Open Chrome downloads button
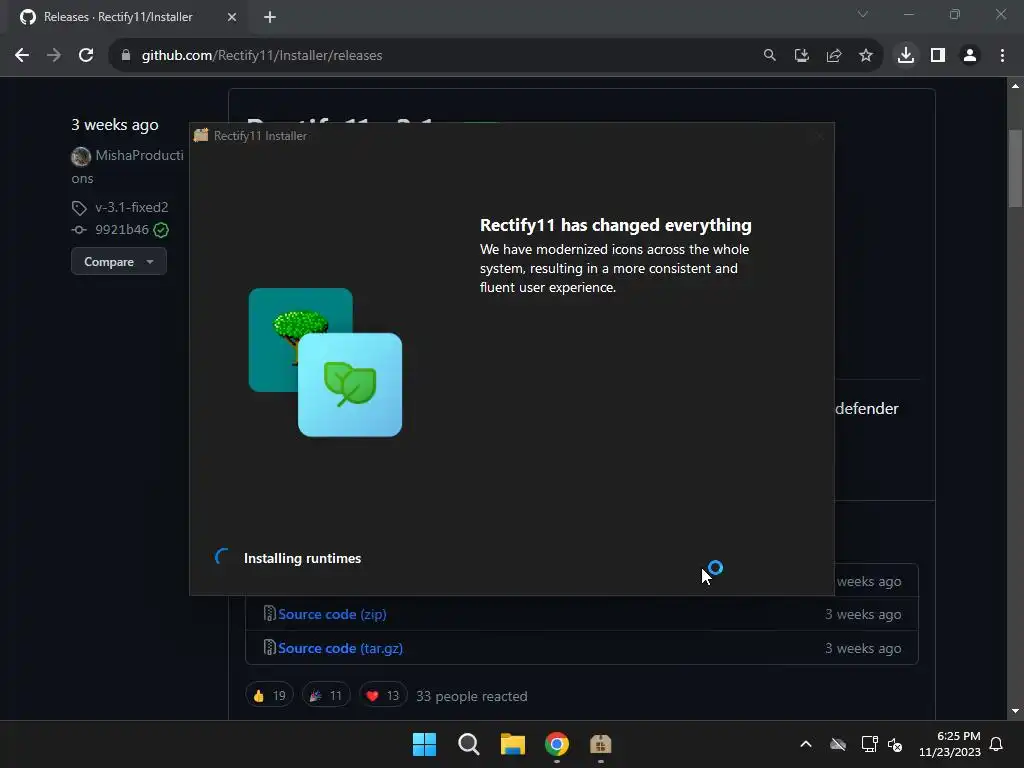Image resolution: width=1024 pixels, height=768 pixels. [906, 56]
